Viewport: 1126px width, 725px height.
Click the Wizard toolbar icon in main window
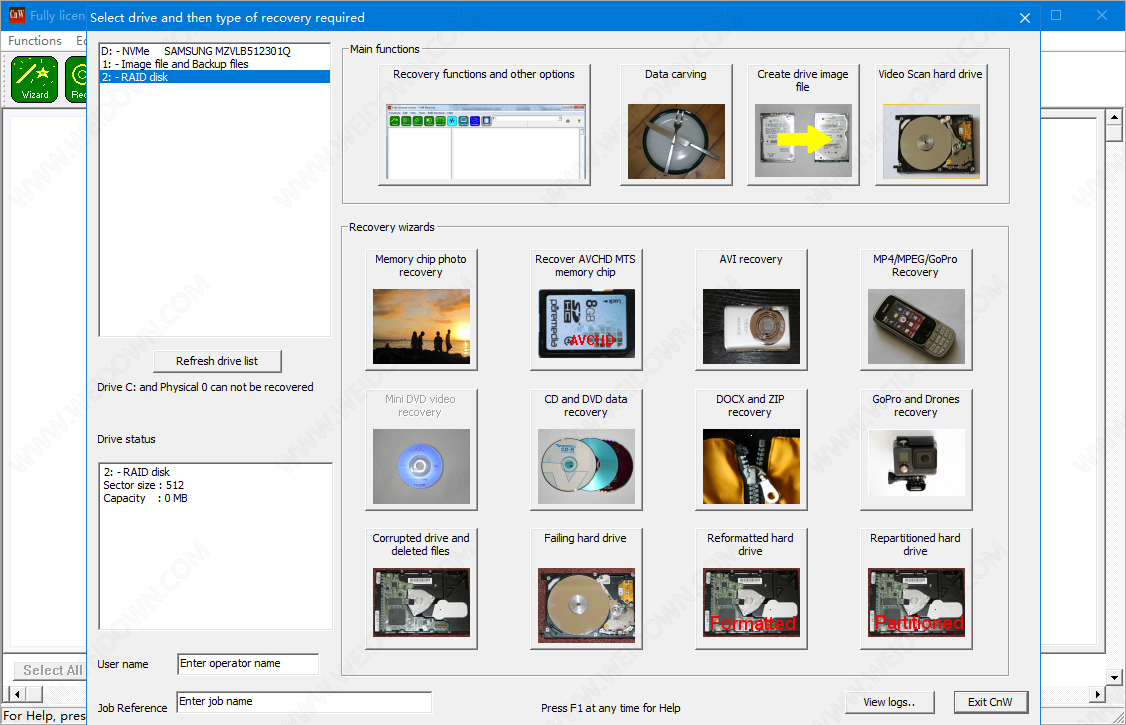click(x=34, y=79)
